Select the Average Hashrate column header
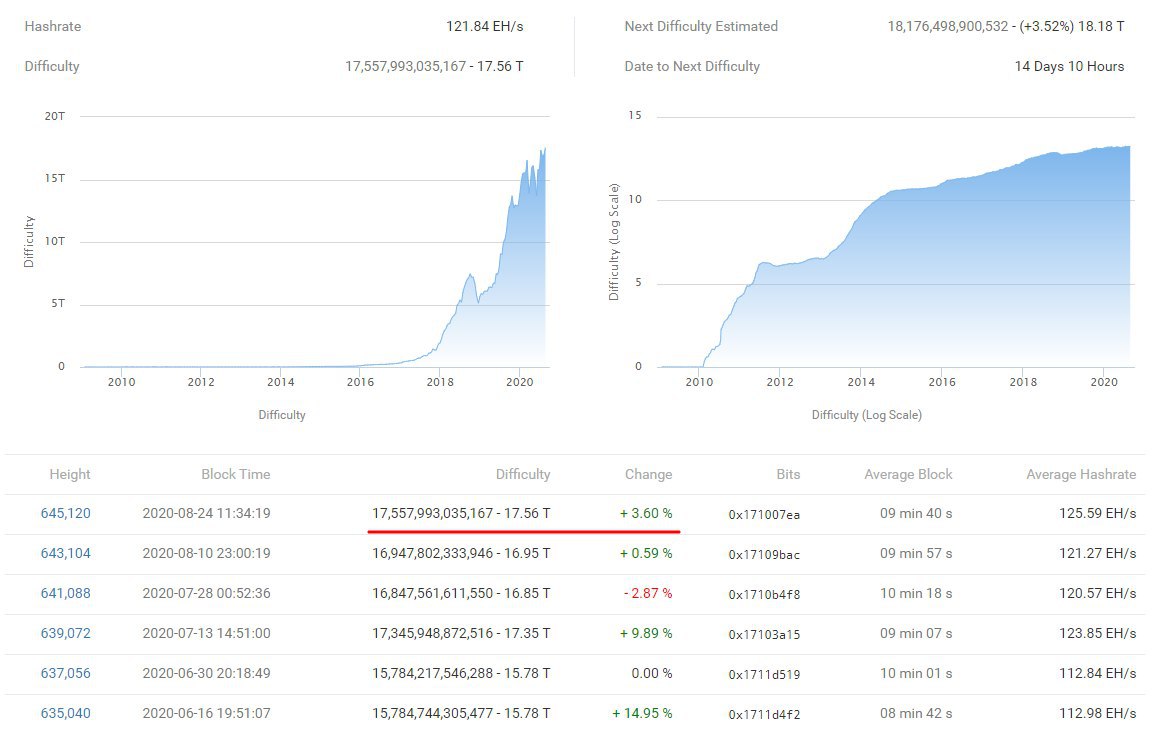This screenshot has width=1157, height=734. pyautogui.click(x=1081, y=474)
